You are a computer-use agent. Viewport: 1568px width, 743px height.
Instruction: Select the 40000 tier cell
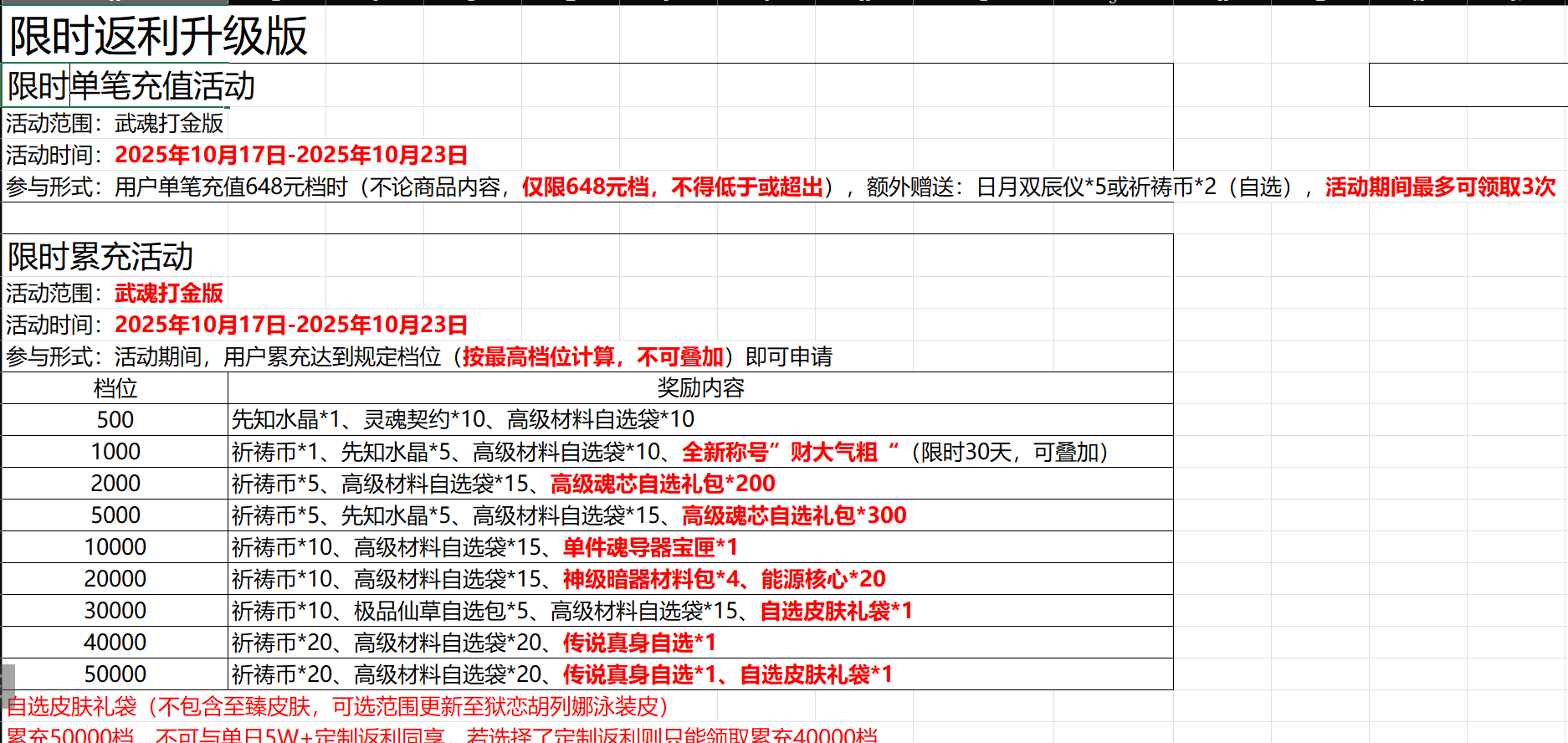(x=115, y=643)
